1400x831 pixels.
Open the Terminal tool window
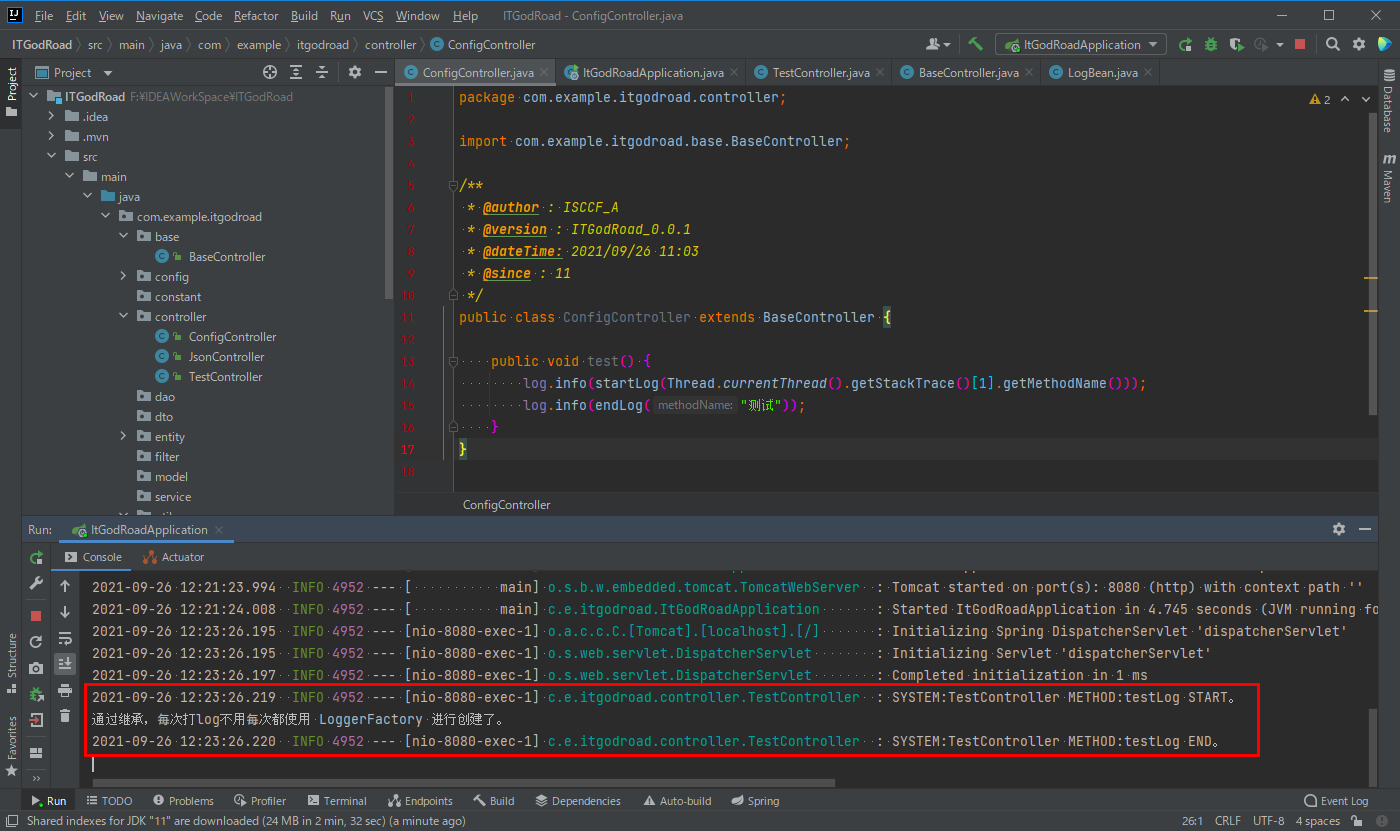point(337,800)
